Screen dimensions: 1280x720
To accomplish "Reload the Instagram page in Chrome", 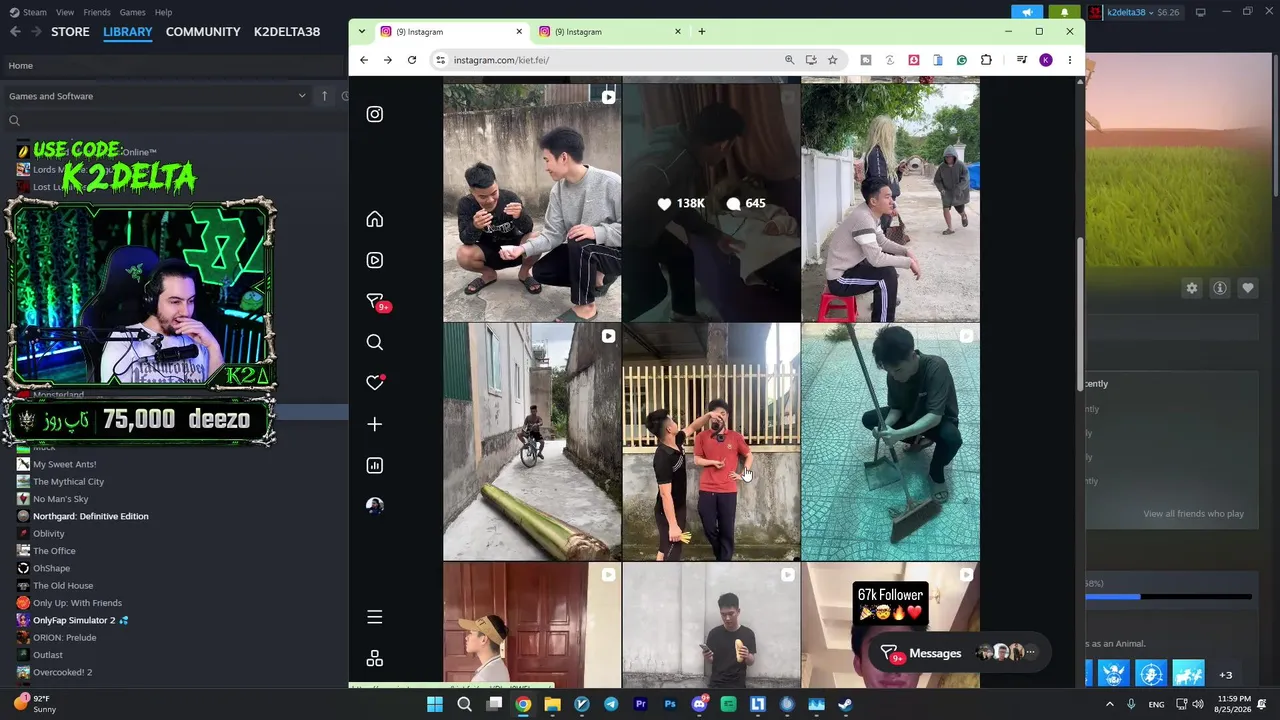I will [x=411, y=60].
